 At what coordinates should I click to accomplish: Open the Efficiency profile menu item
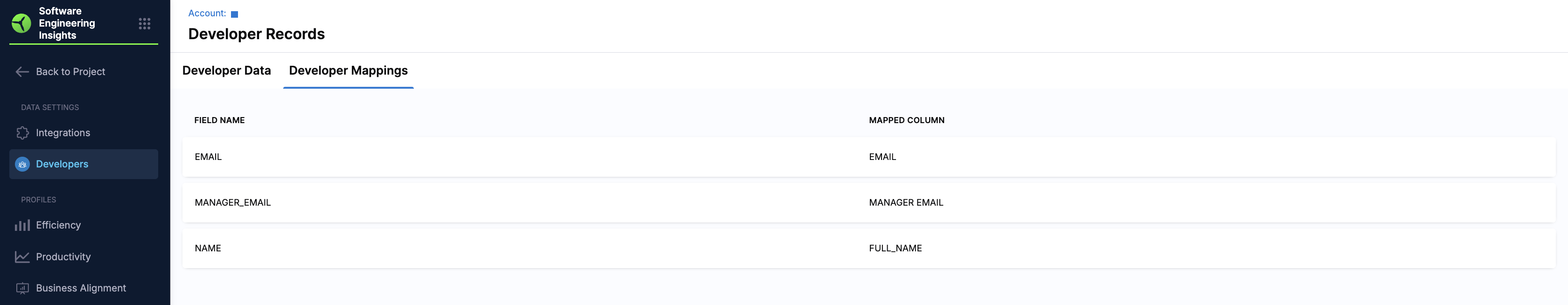coord(58,225)
